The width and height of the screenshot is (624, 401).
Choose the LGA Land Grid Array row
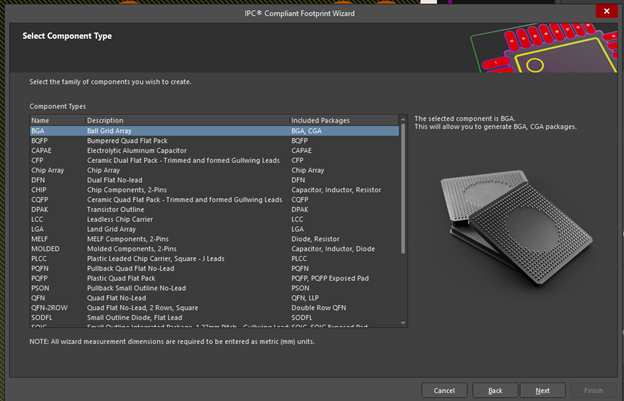[x=214, y=229]
